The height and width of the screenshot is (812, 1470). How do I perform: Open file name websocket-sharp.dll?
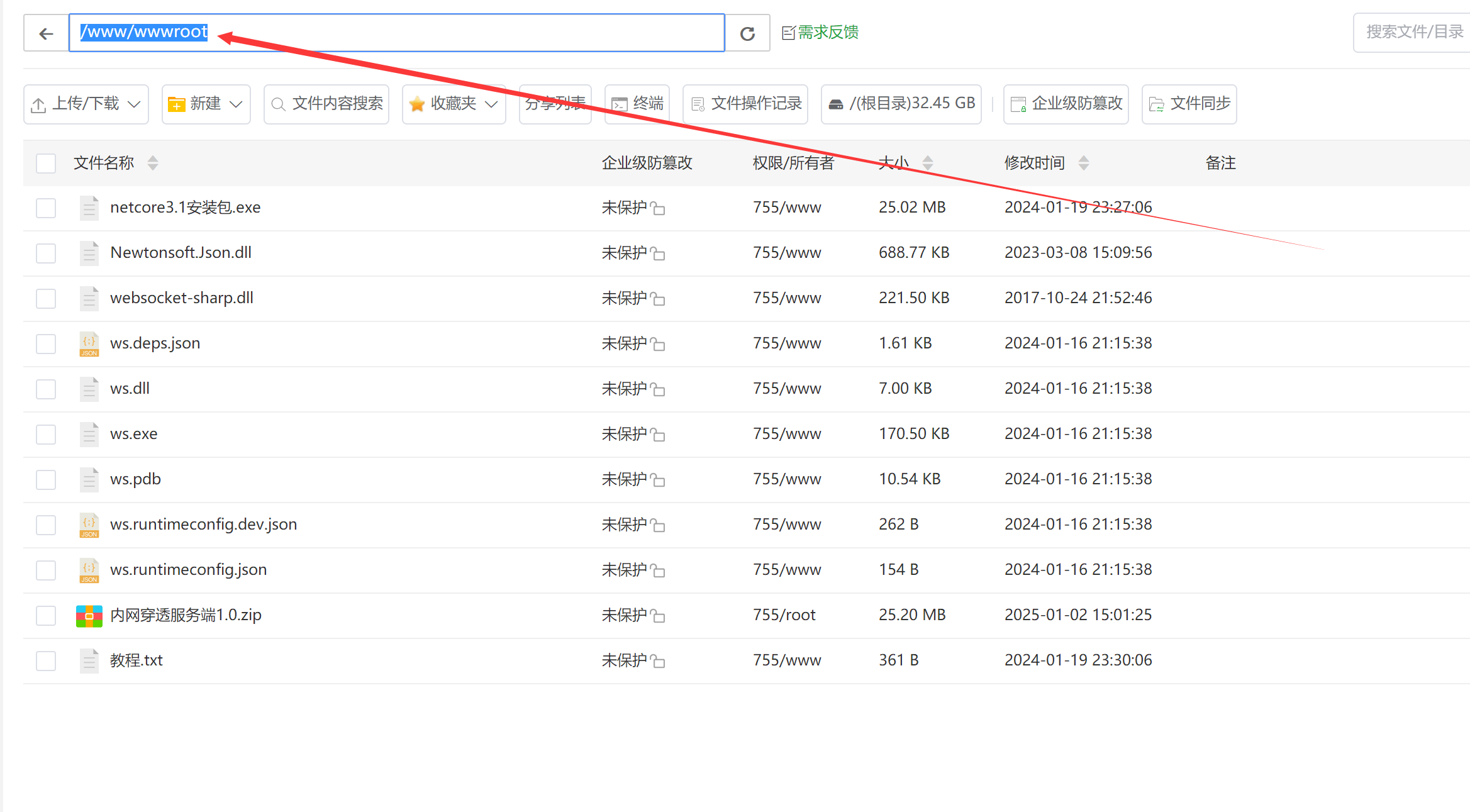tap(182, 298)
